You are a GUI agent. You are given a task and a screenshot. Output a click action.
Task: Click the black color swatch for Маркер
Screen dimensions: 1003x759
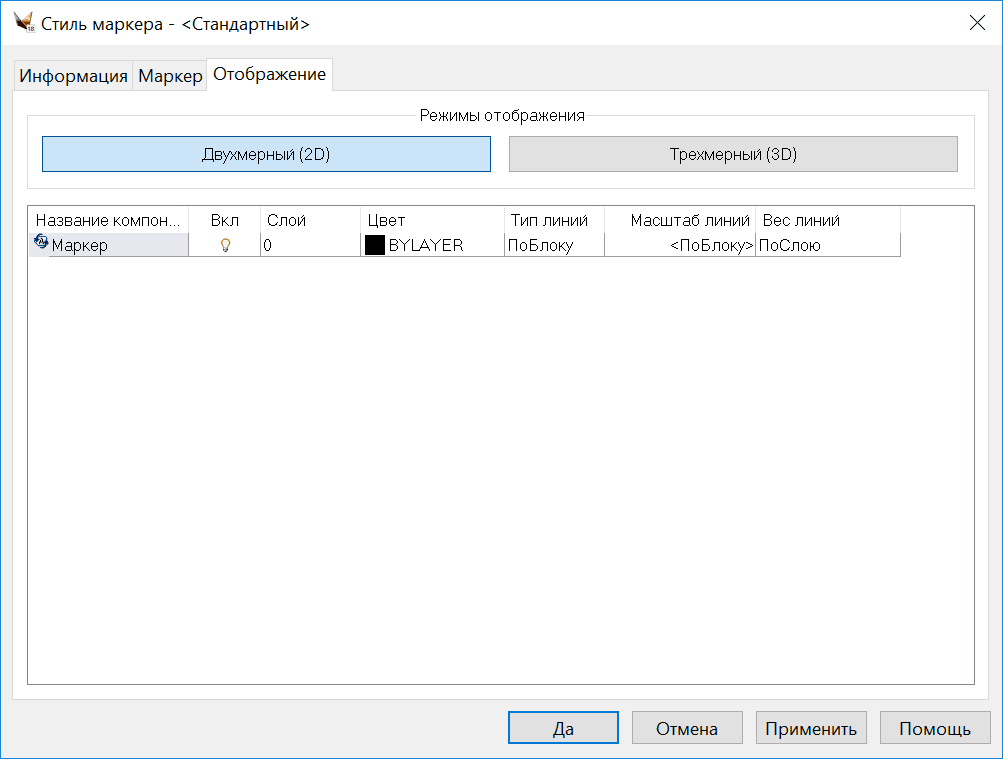(375, 245)
